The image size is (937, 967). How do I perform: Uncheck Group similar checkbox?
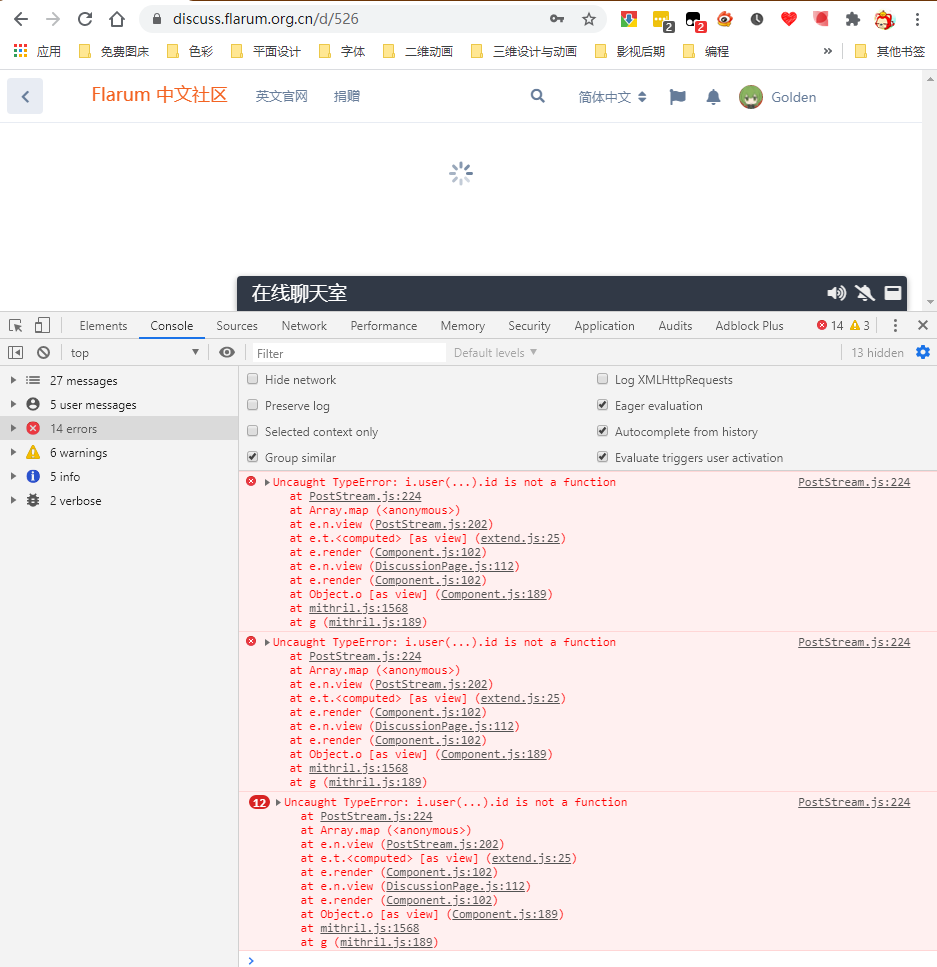(252, 456)
